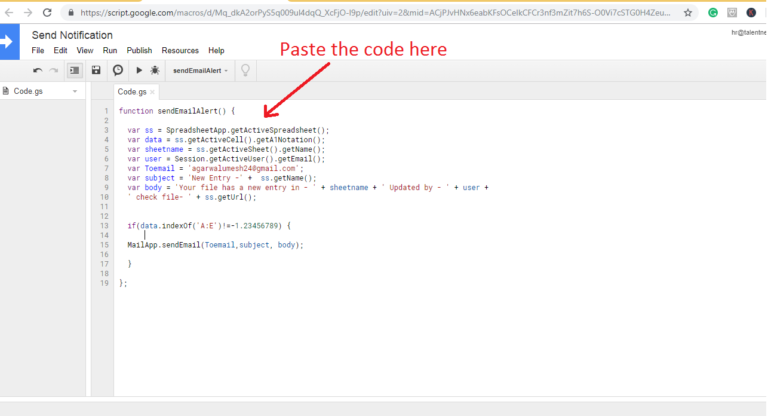Bookmark this page with star icon
The image size is (768, 416).
[688, 13]
